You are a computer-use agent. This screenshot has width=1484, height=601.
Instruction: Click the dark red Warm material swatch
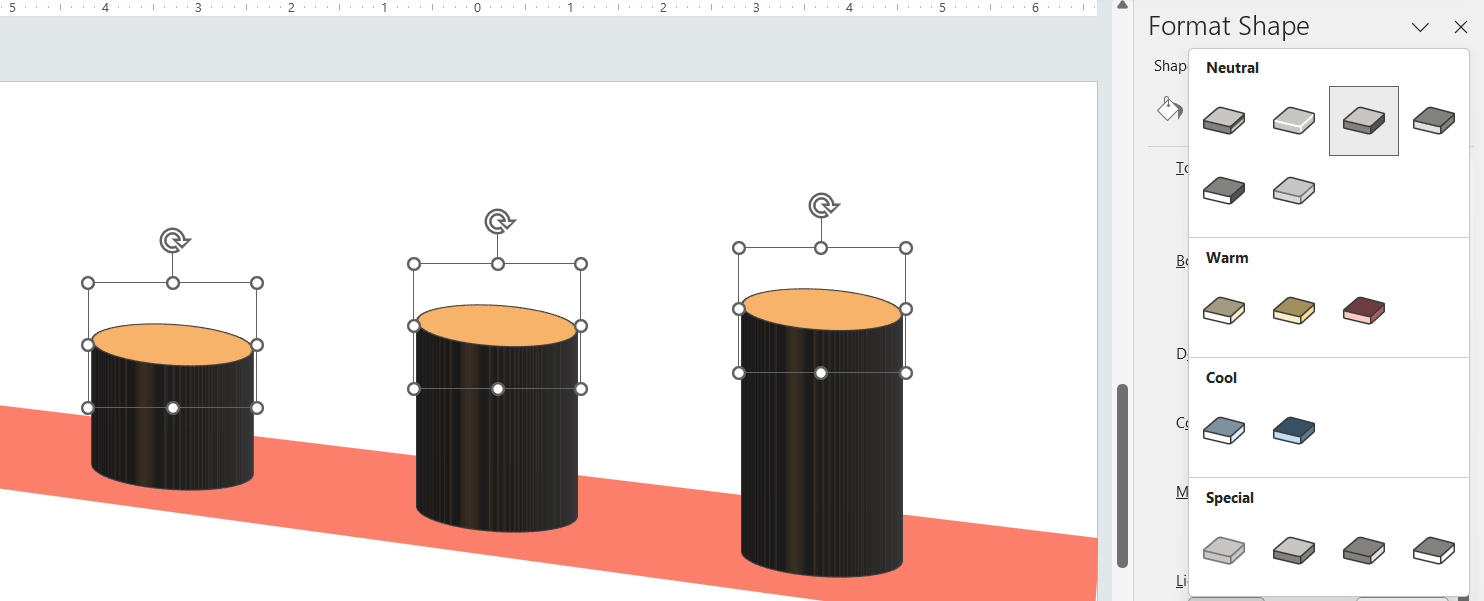pyautogui.click(x=1363, y=310)
